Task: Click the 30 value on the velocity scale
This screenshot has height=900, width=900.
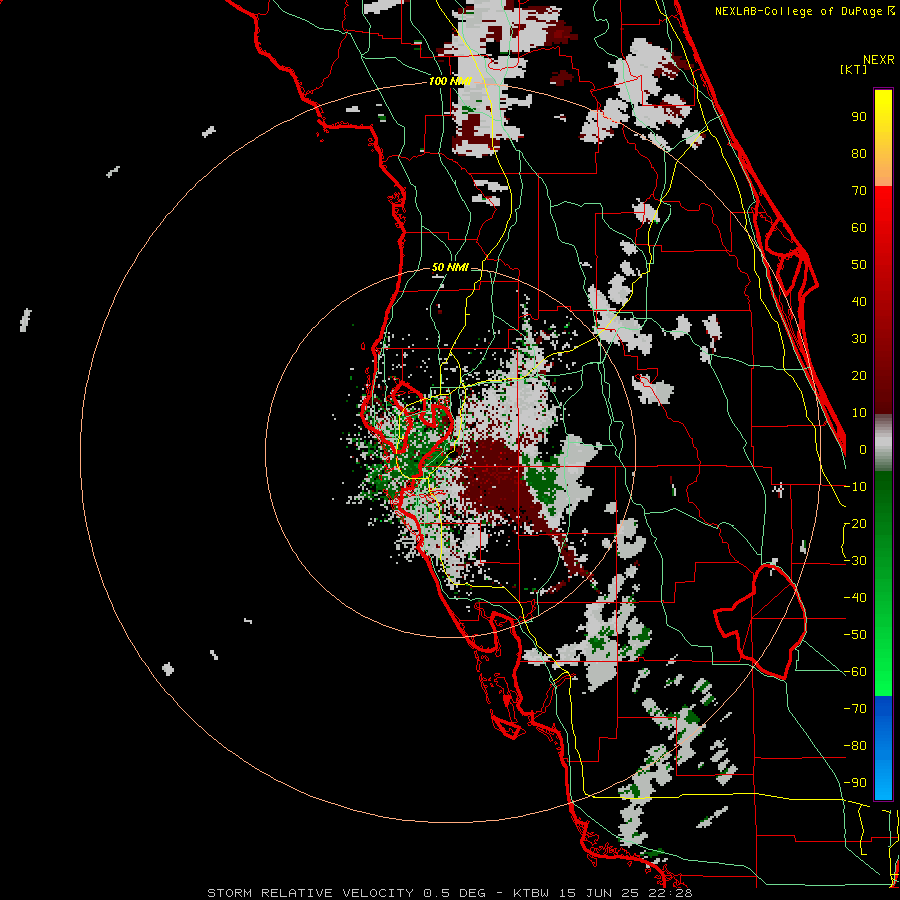Action: click(859, 339)
